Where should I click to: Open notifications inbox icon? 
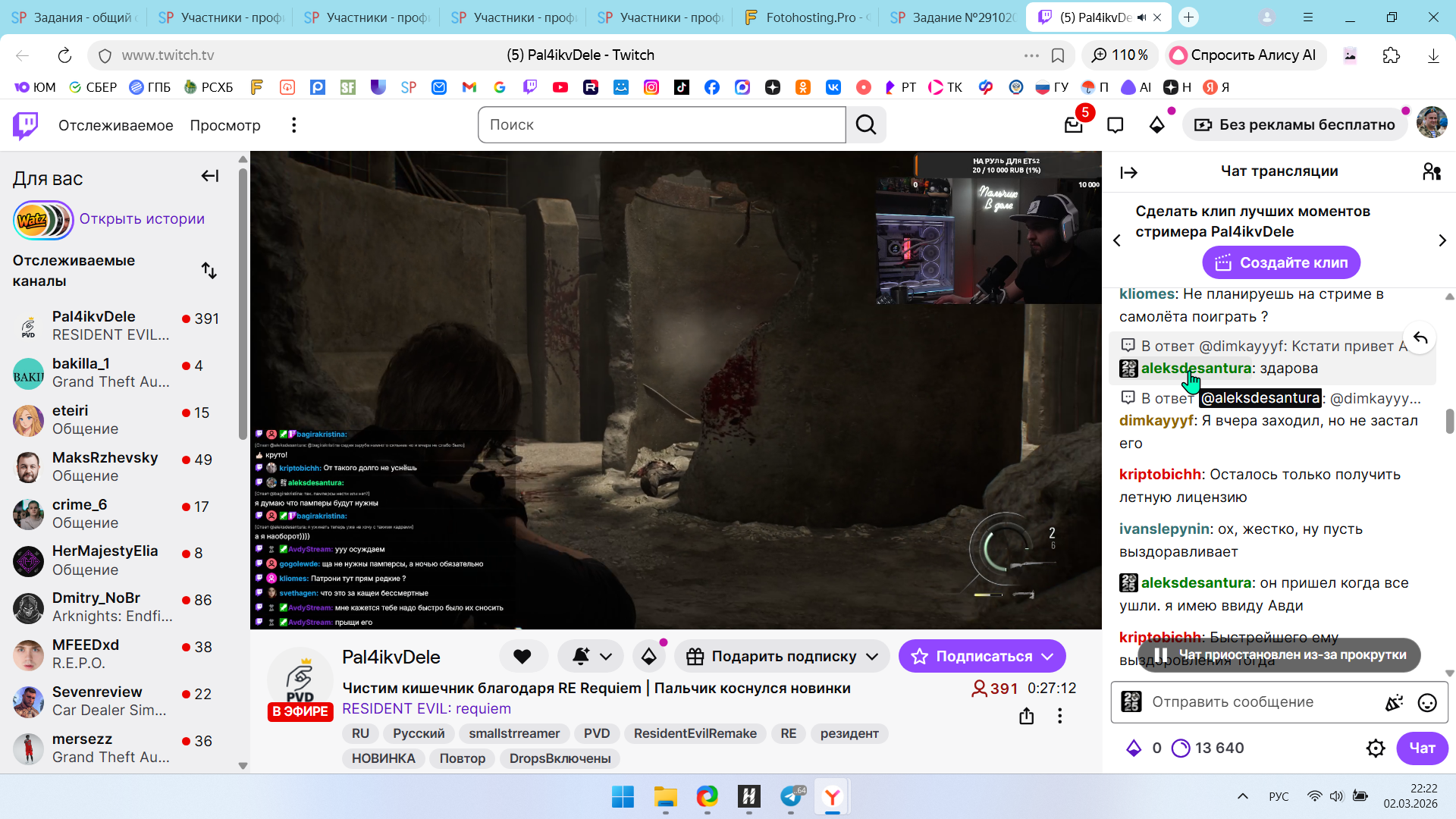click(1073, 125)
